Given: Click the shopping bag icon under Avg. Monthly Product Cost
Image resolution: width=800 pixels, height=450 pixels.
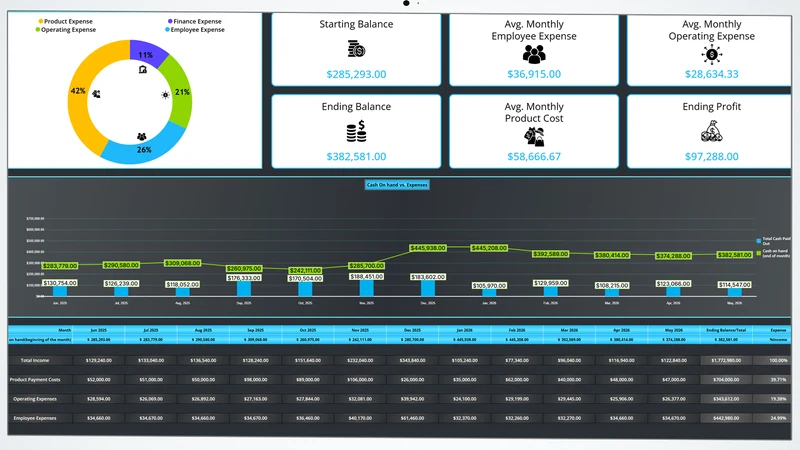Looking at the screenshot, I should click(x=534, y=137).
